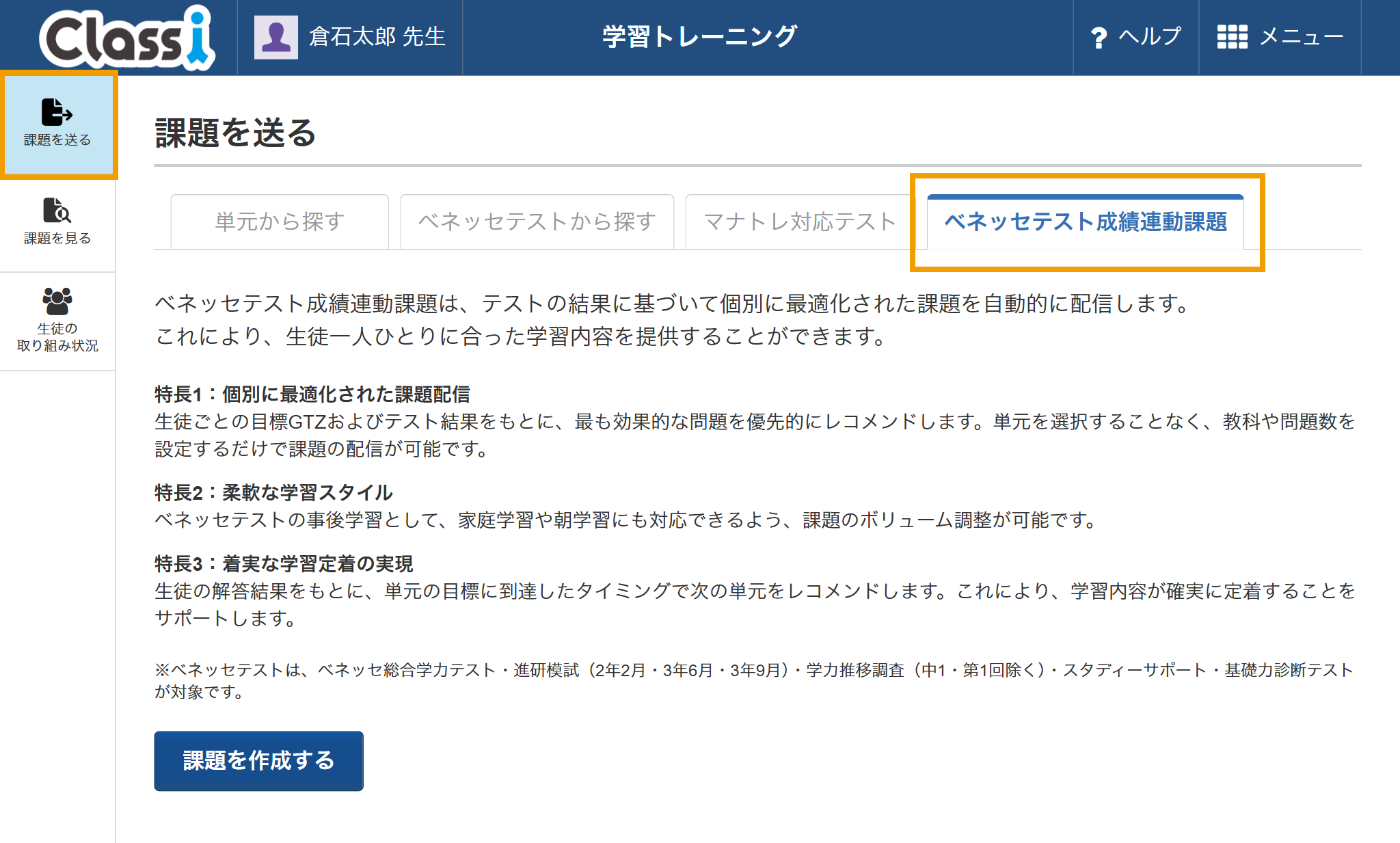1400x843 pixels.
Task: Click the student group people icon
Action: (x=57, y=302)
